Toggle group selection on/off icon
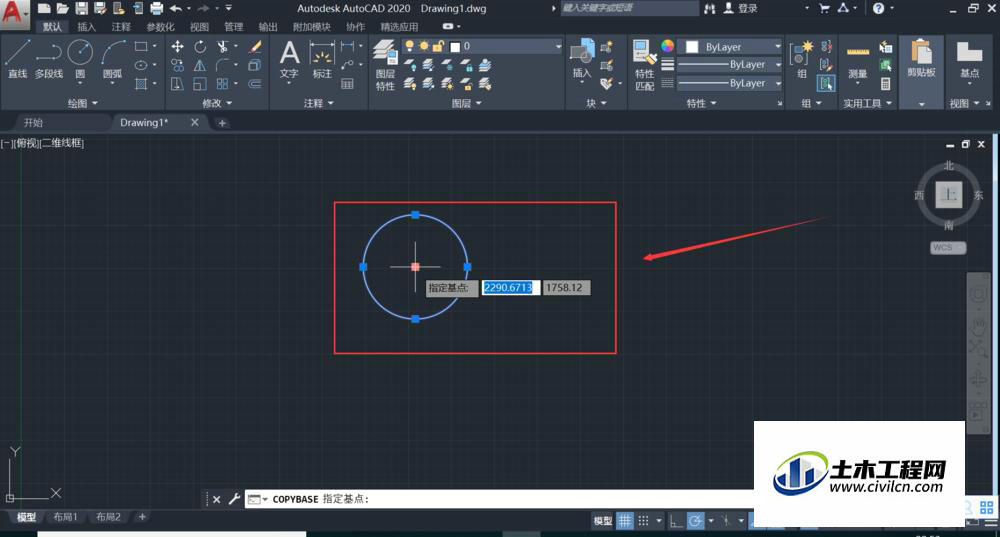This screenshot has height=537, width=1000. pyautogui.click(x=826, y=84)
